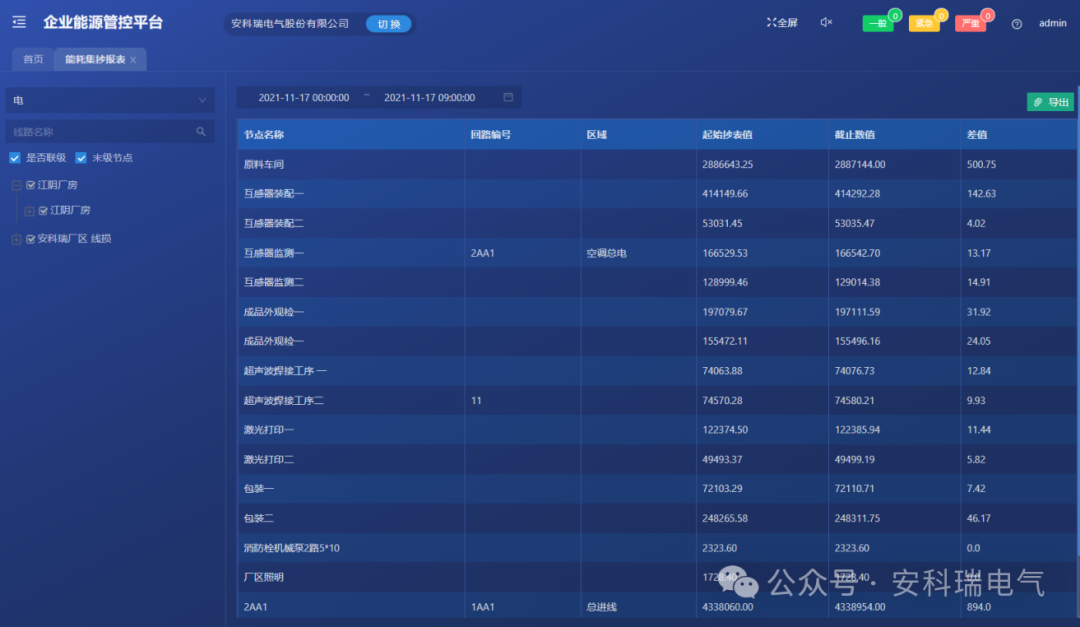This screenshot has width=1080, height=627.
Task: Click the 总进线 area cell
Action: tap(602, 607)
